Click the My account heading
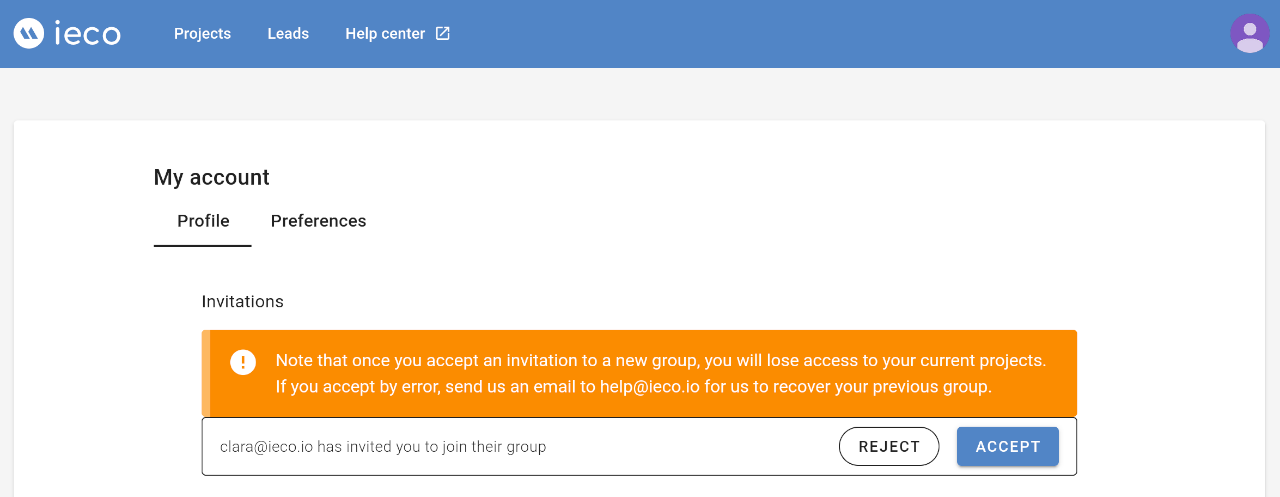 tap(211, 178)
